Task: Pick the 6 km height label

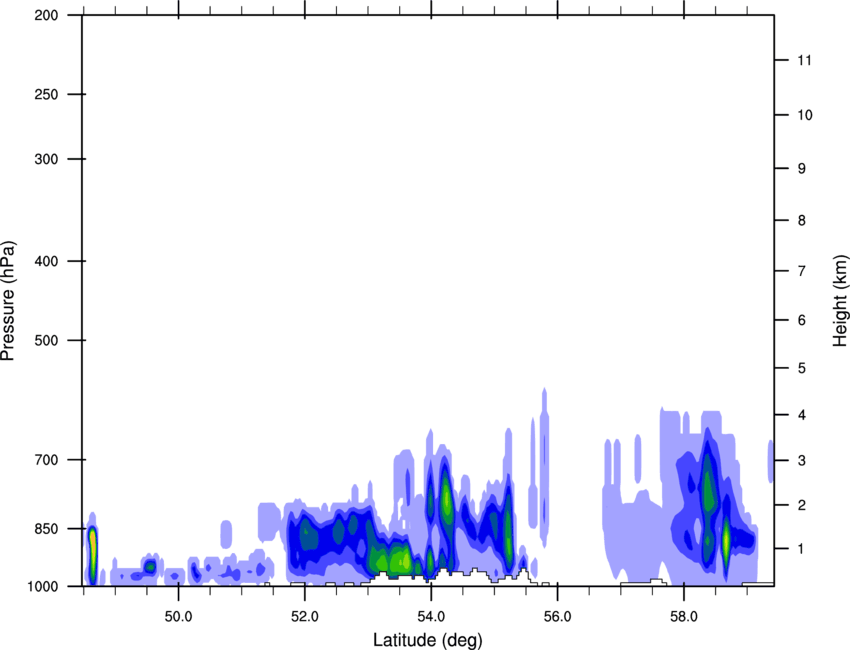Action: coord(802,320)
